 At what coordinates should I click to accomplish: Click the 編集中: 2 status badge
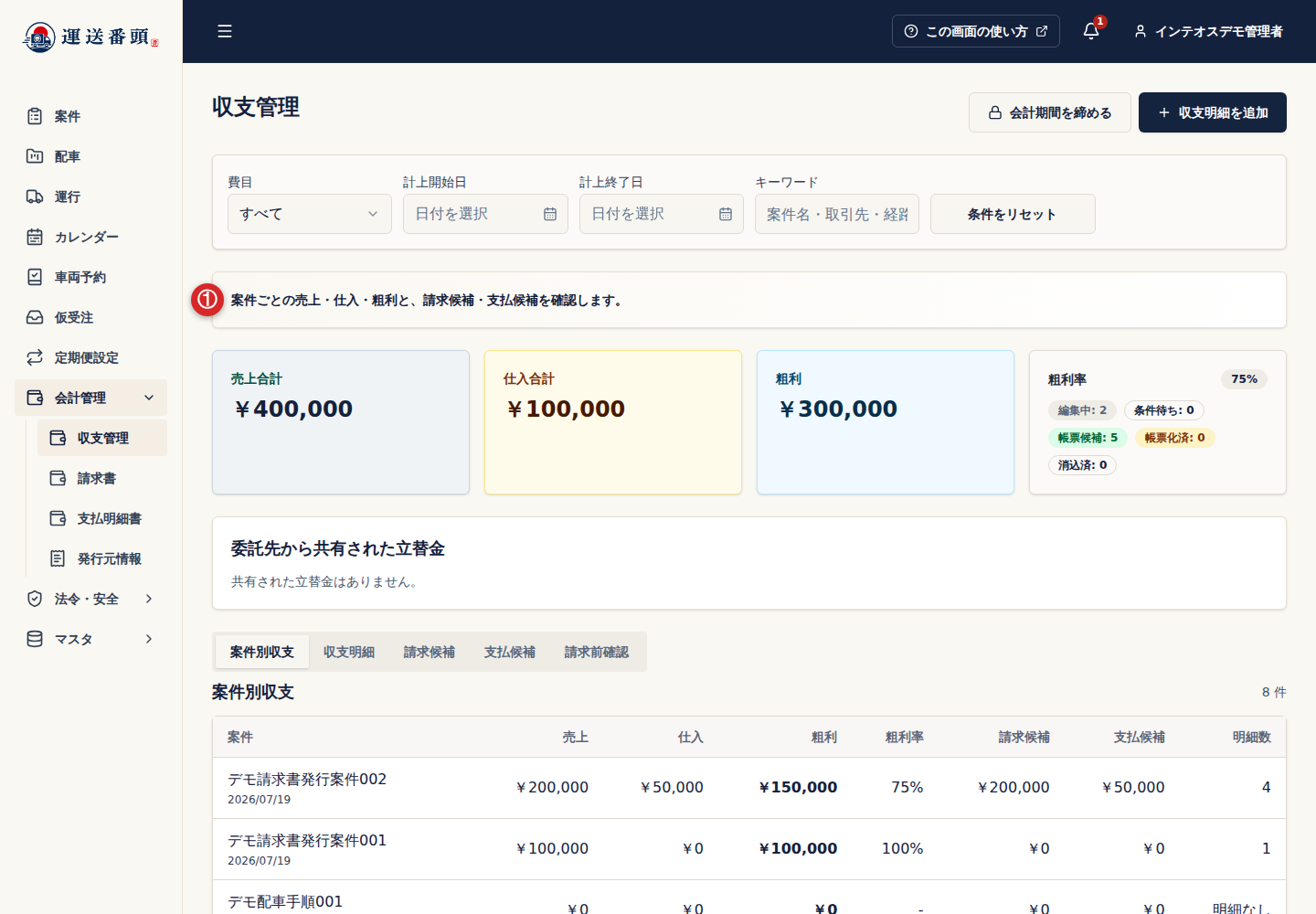[1082, 410]
